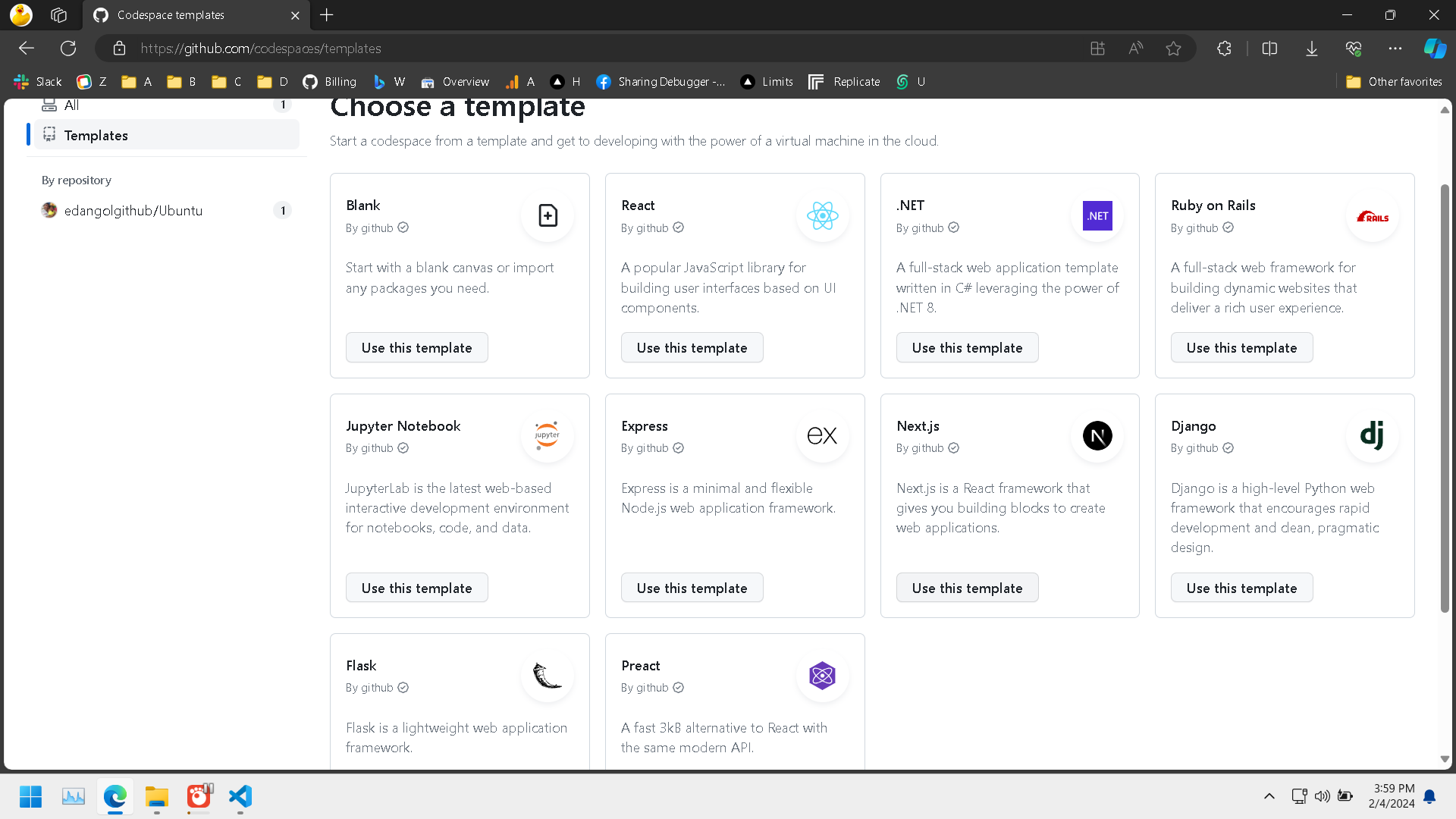Use this template for Jupyter Notebook
This screenshot has width=1456, height=819.
click(416, 588)
